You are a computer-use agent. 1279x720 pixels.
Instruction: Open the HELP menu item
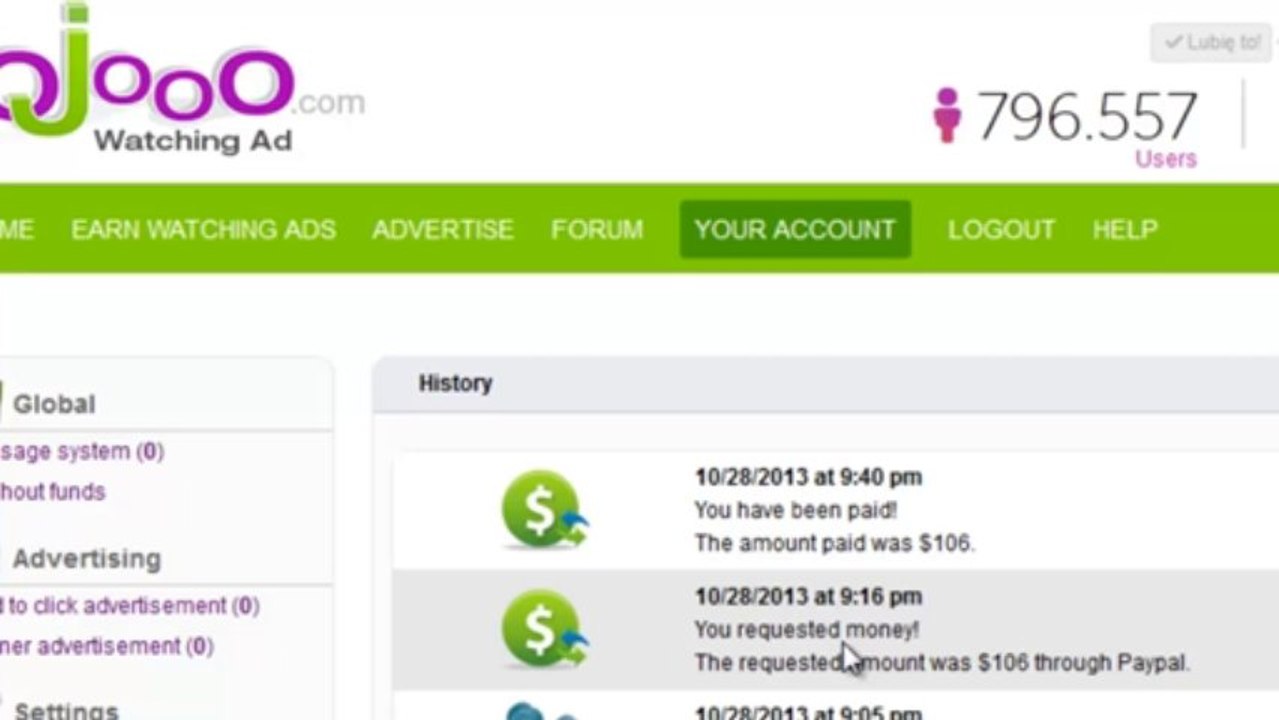pyautogui.click(x=1125, y=229)
